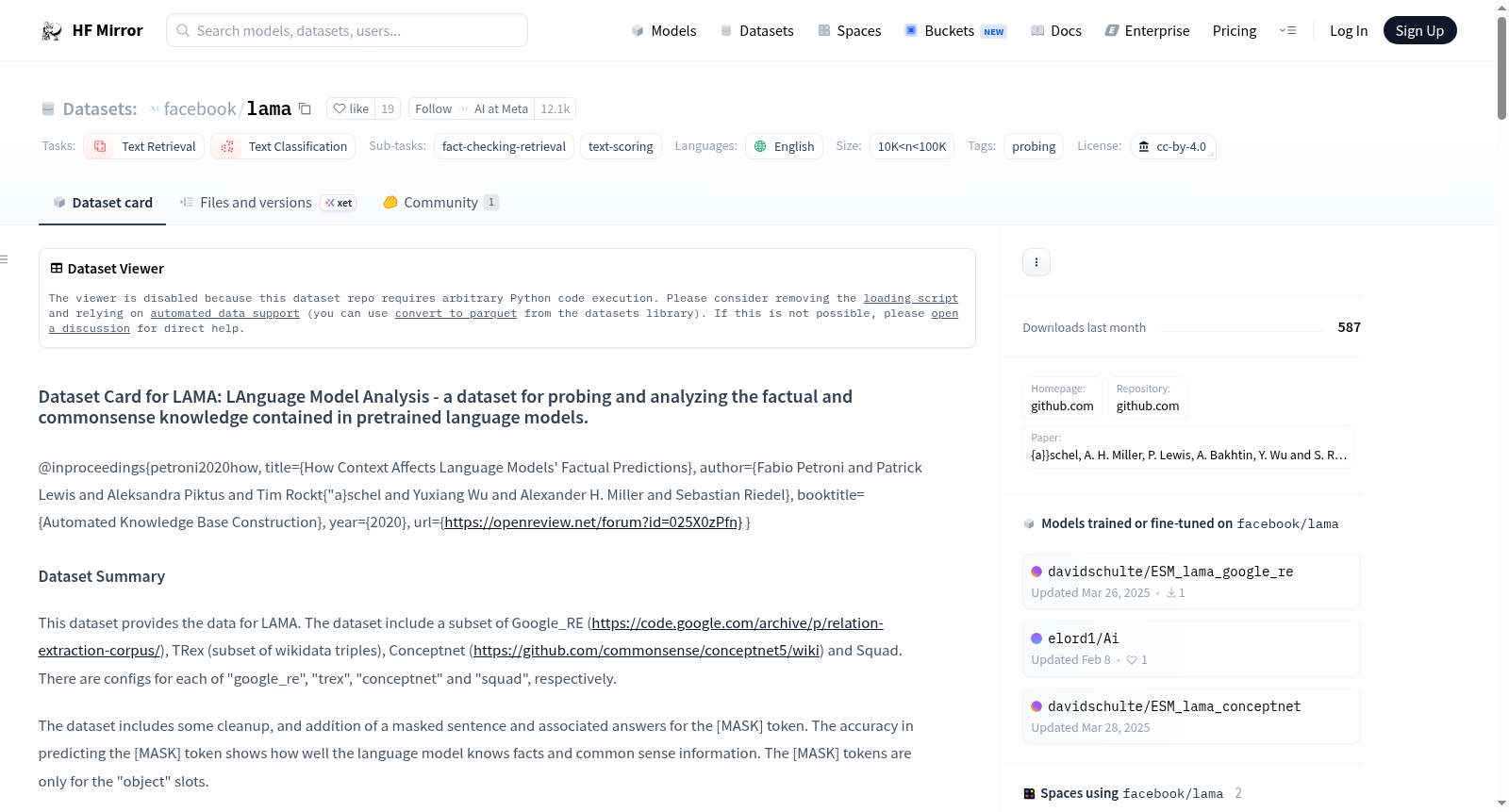Open the 12.1k followers count
Image resolution: width=1509 pixels, height=812 pixels.
556,108
